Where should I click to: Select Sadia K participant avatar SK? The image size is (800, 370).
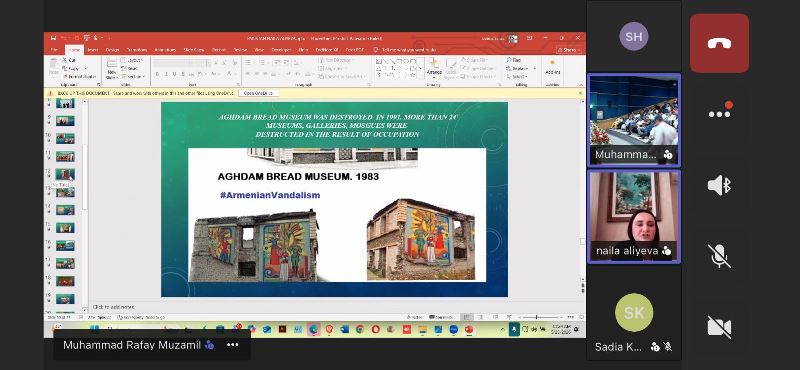634,312
